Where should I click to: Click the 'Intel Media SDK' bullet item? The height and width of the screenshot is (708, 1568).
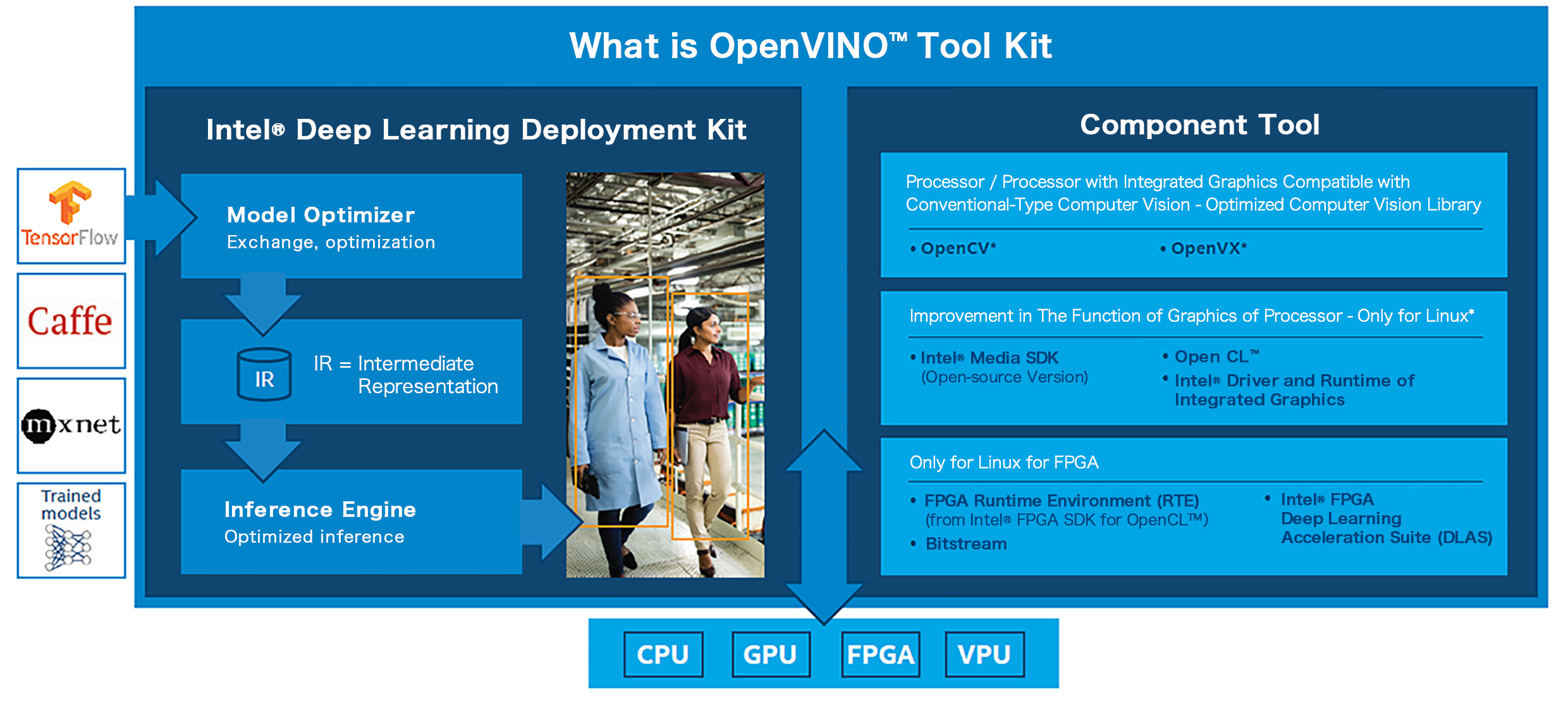point(984,358)
